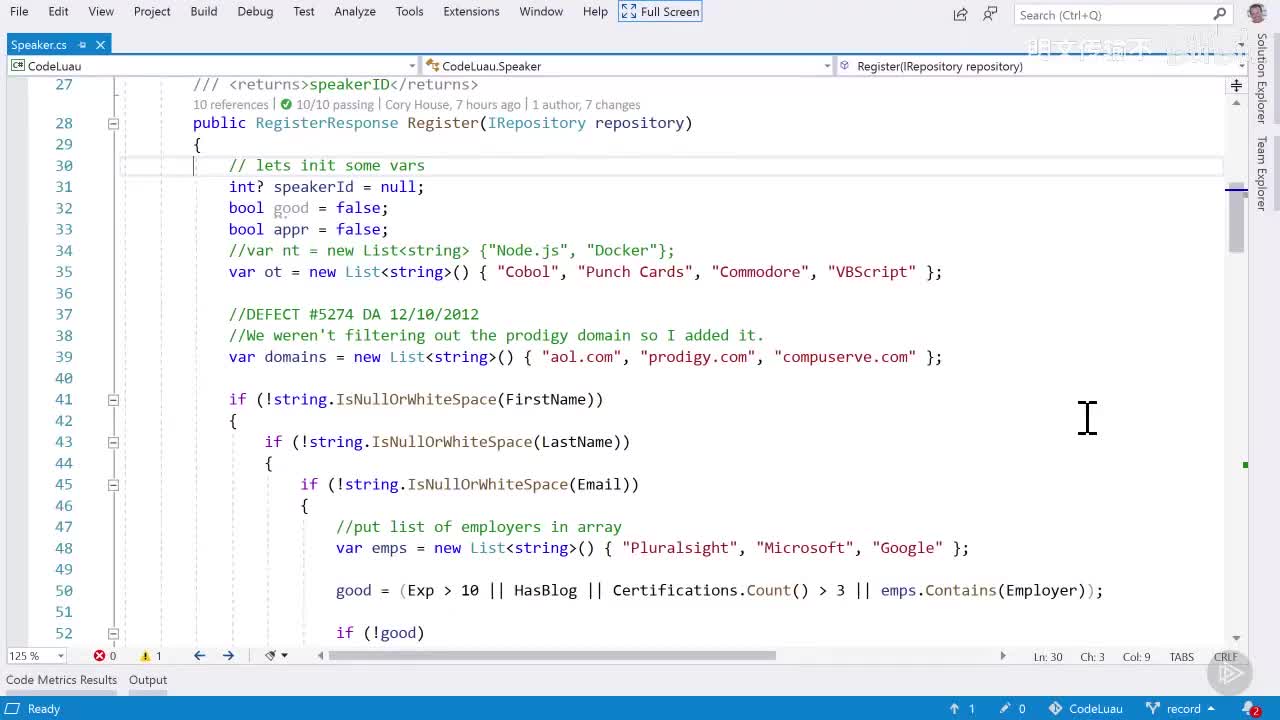Click the navigate backward arrow
The image size is (1280, 720).
click(x=199, y=656)
